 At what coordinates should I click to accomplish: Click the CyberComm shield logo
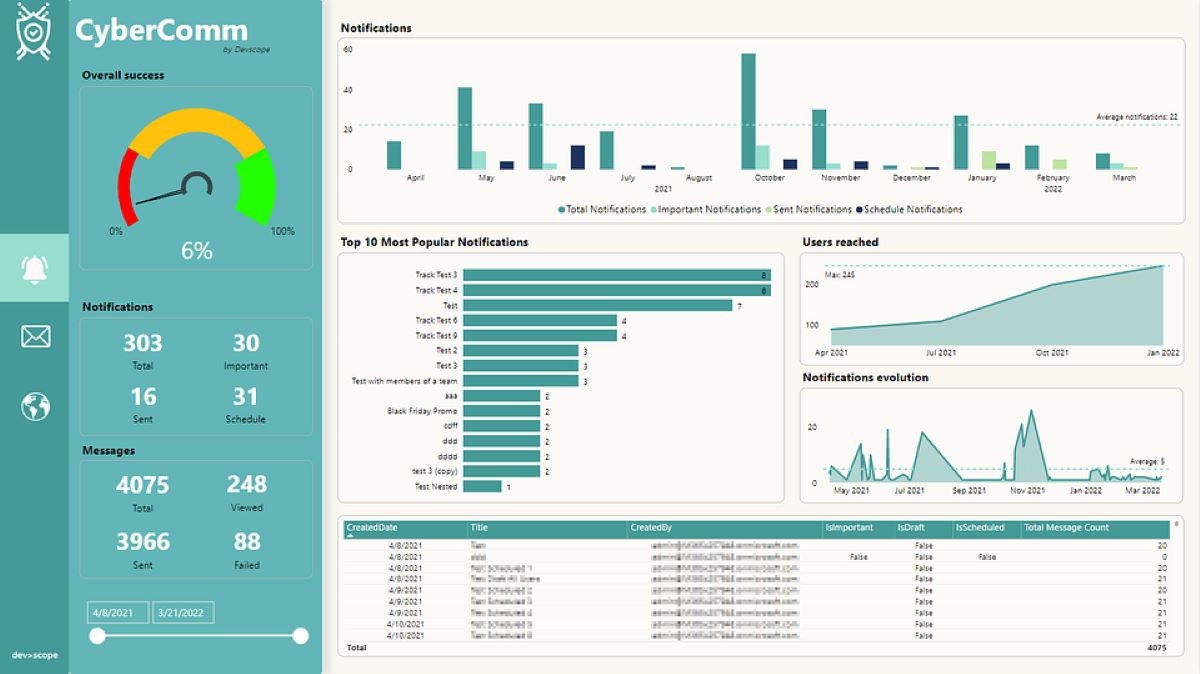[34, 32]
